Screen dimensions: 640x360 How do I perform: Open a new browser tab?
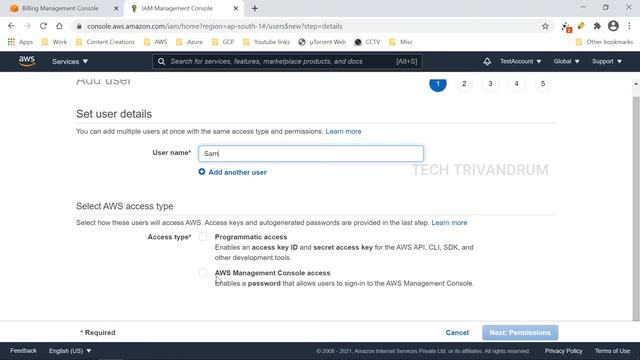[255, 8]
